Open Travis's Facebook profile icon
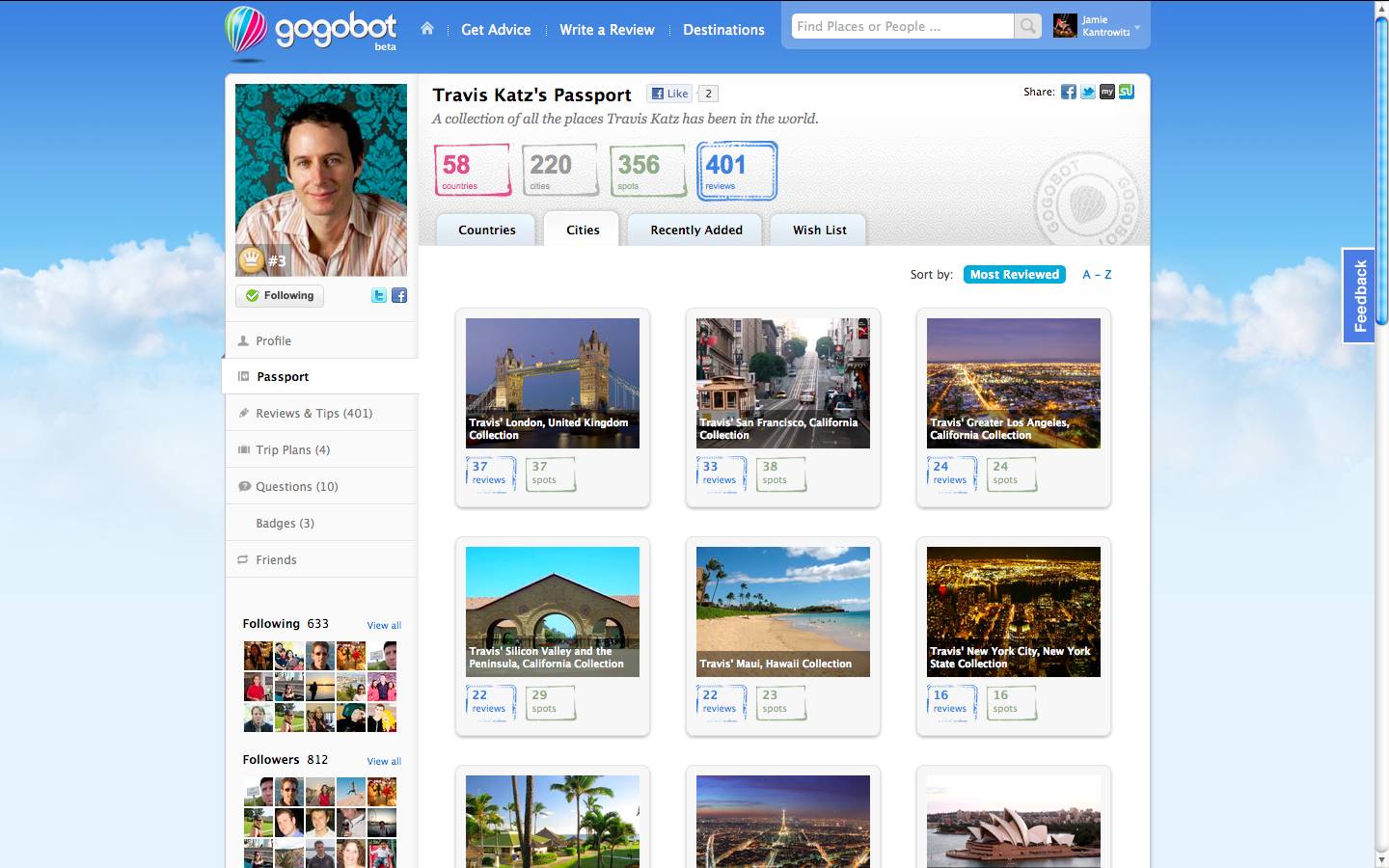 (398, 295)
